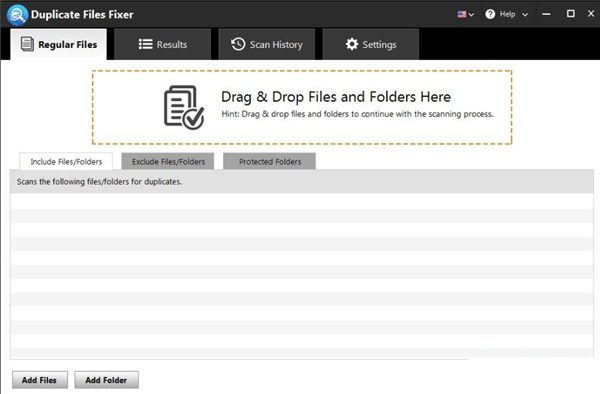Switch to the Regular Files tab
Viewport: 600px width, 394px height.
click(x=59, y=44)
